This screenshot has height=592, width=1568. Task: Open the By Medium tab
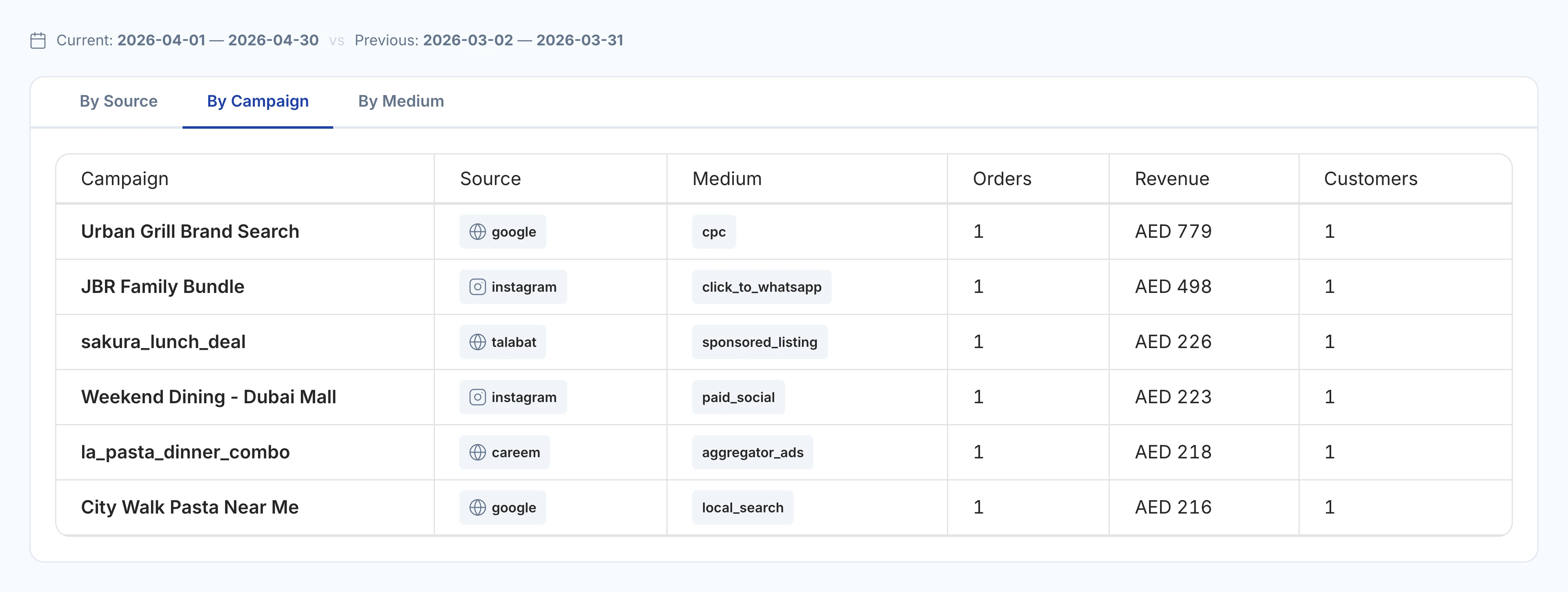401,101
